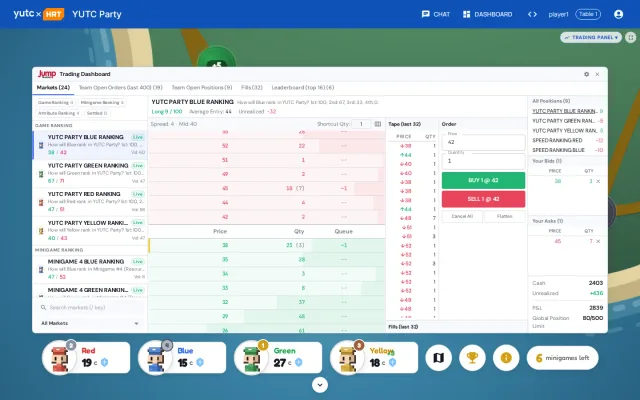The height and width of the screenshot is (400, 640).
Task: Collapse bottom bar with the chevron-down button
Action: pyautogui.click(x=320, y=385)
